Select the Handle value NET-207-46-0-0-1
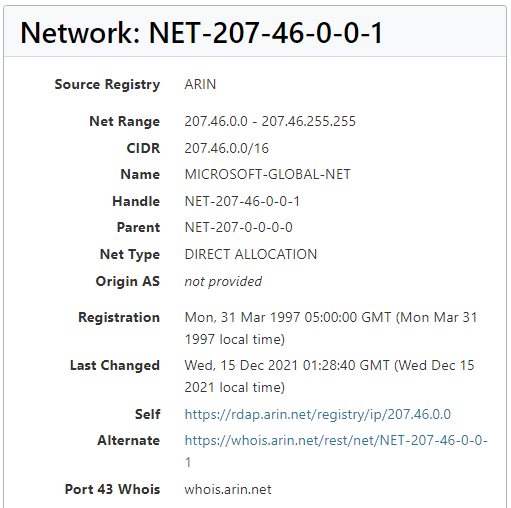 click(242, 201)
